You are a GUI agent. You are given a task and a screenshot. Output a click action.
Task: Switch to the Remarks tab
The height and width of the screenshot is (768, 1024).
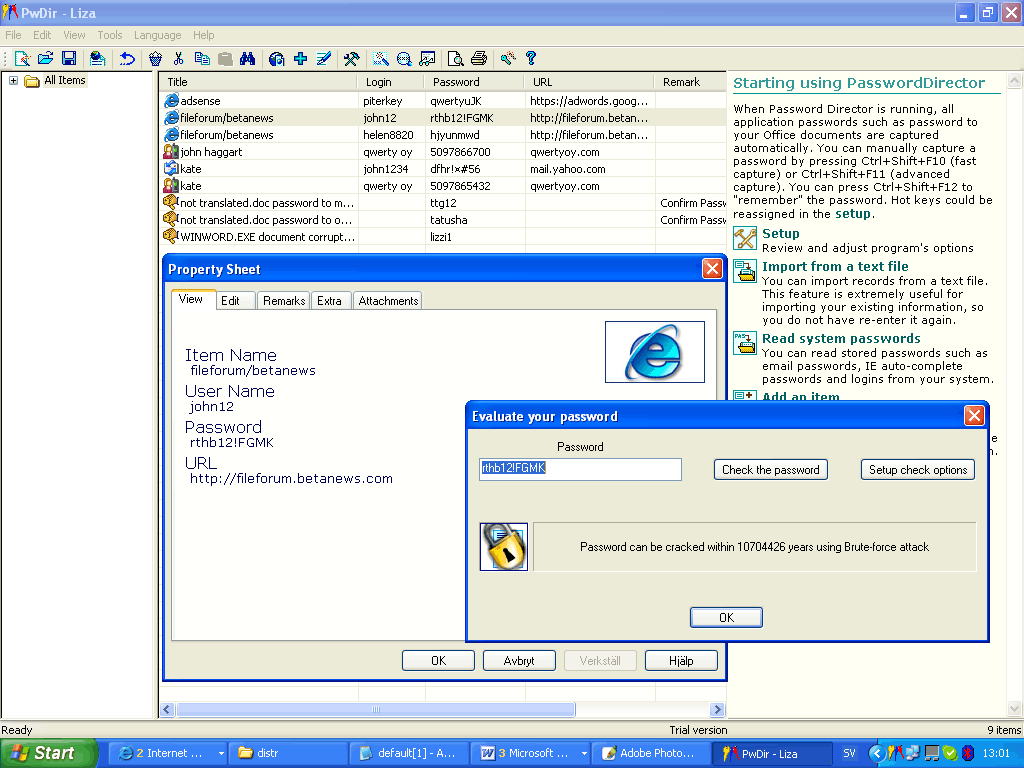coord(283,300)
